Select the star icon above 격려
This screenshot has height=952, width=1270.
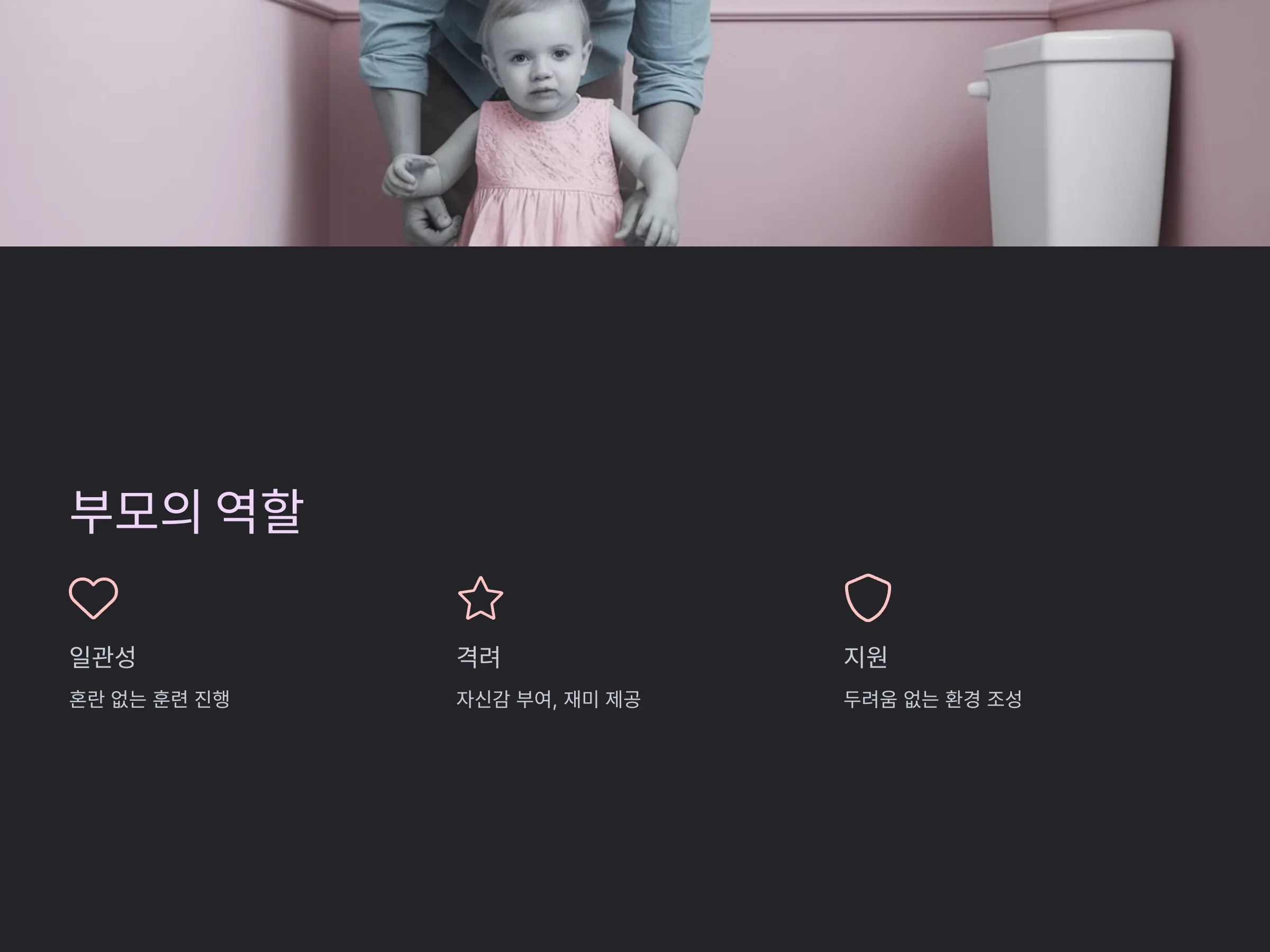(480, 598)
